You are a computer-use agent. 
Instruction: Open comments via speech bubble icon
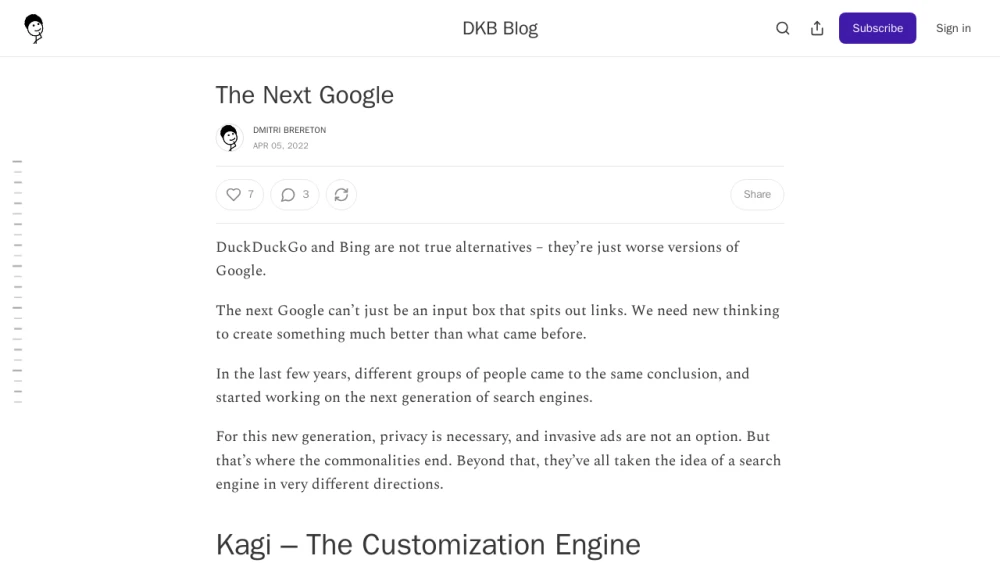click(288, 194)
